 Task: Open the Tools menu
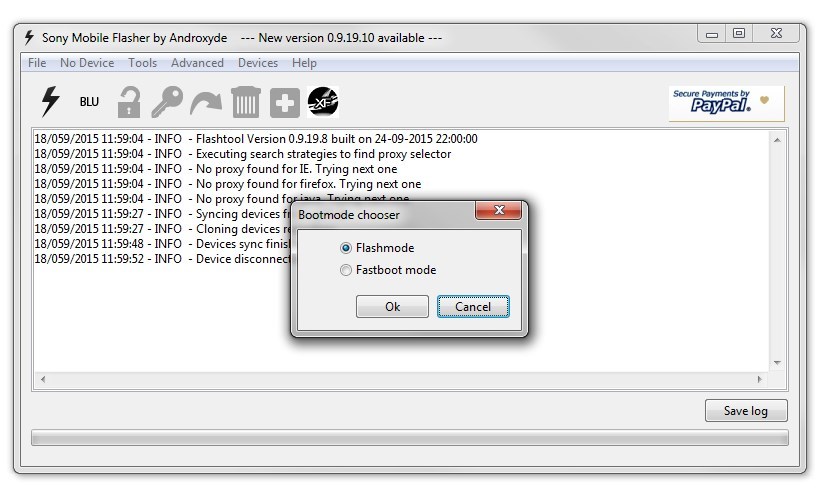(x=142, y=63)
